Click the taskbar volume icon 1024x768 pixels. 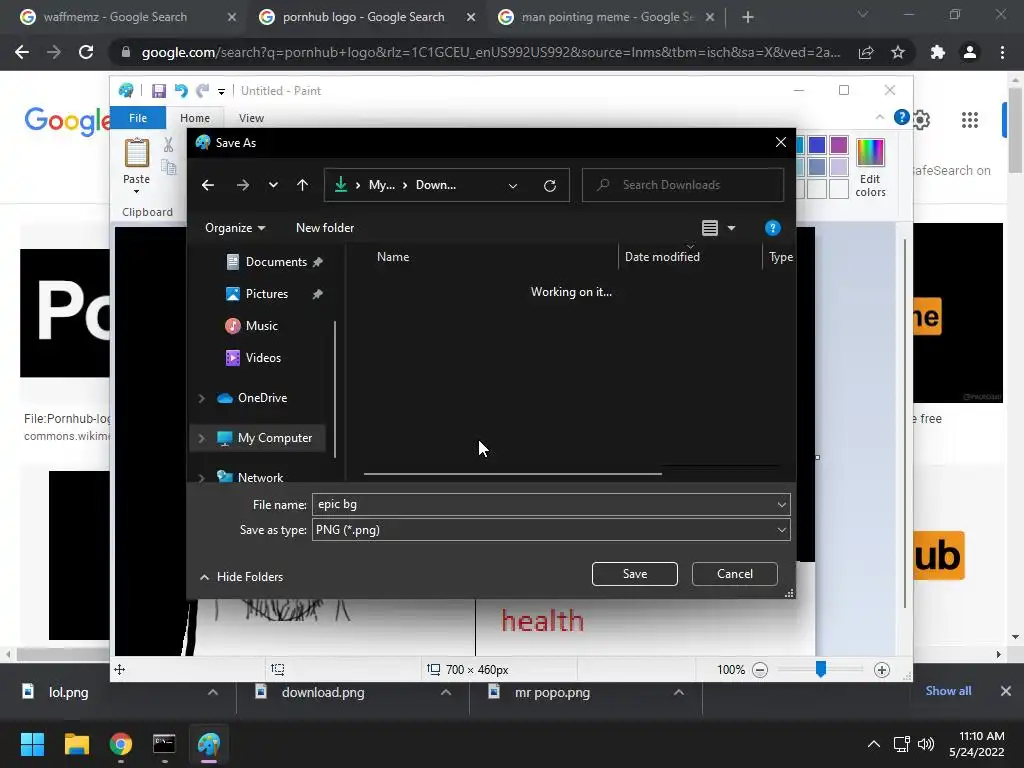pos(926,744)
